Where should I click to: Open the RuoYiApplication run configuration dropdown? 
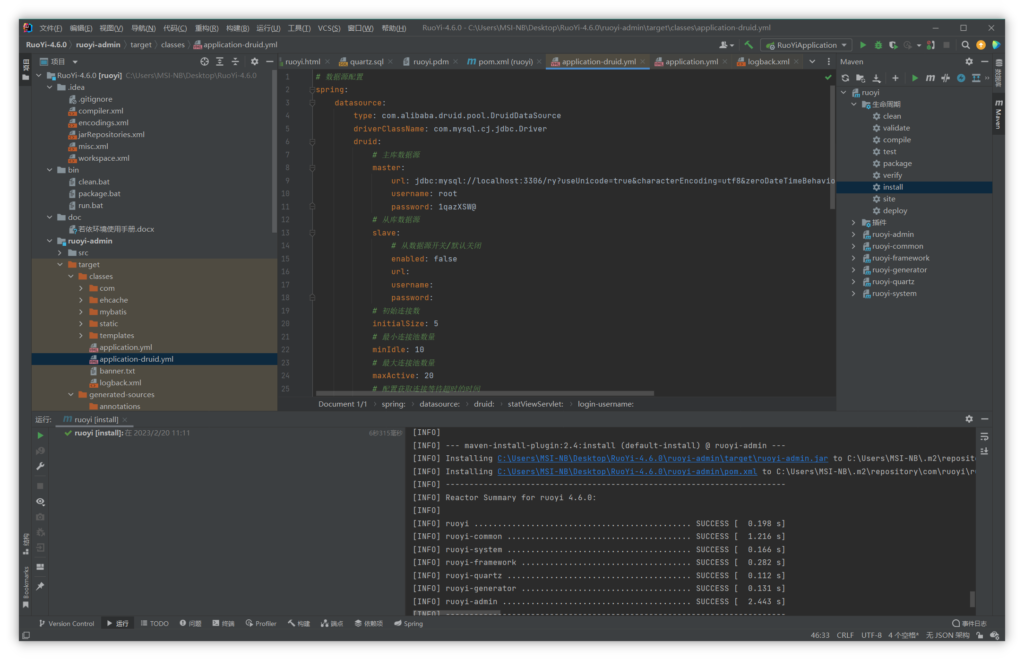[807, 45]
